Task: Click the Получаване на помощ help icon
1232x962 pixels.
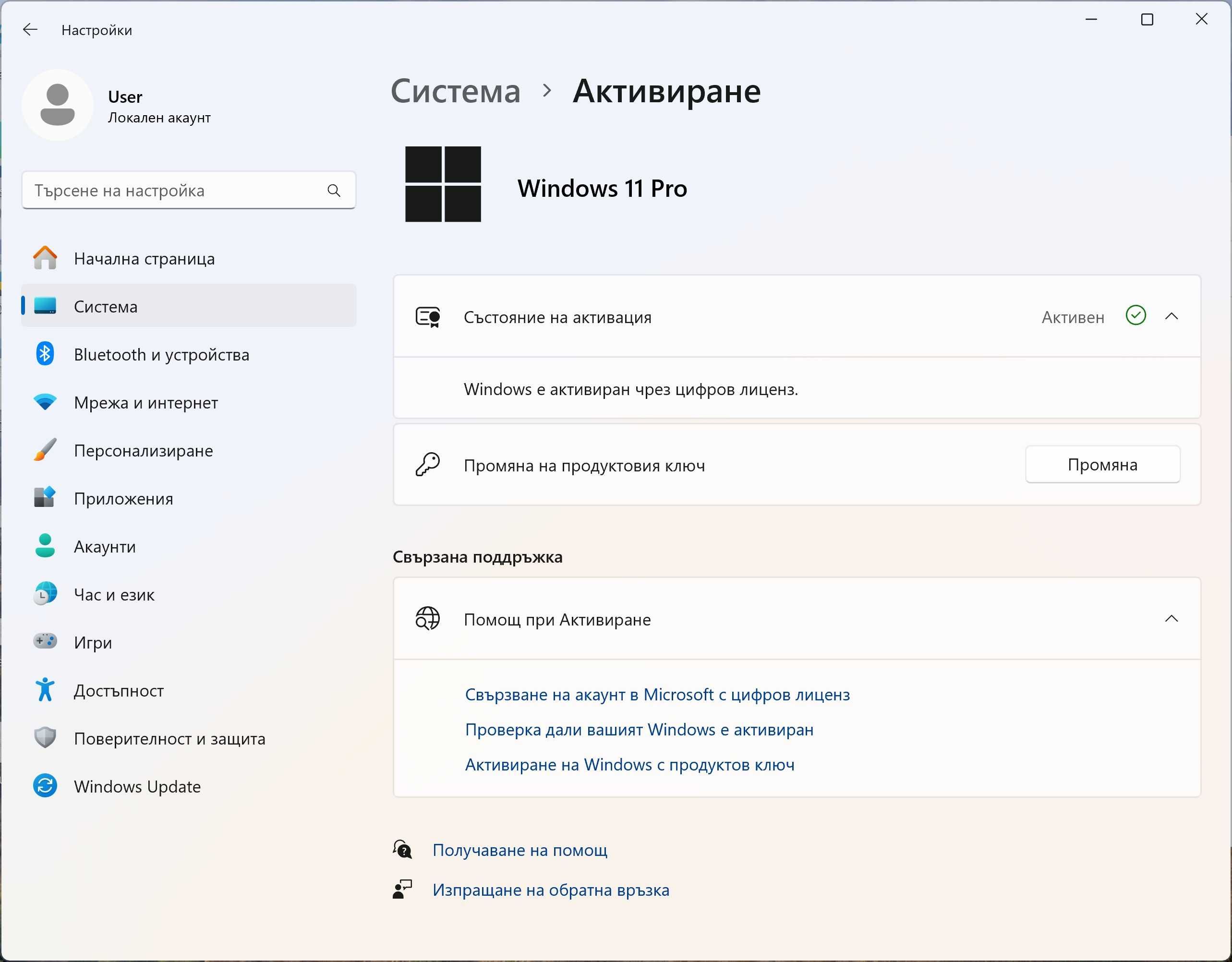Action: point(403,849)
